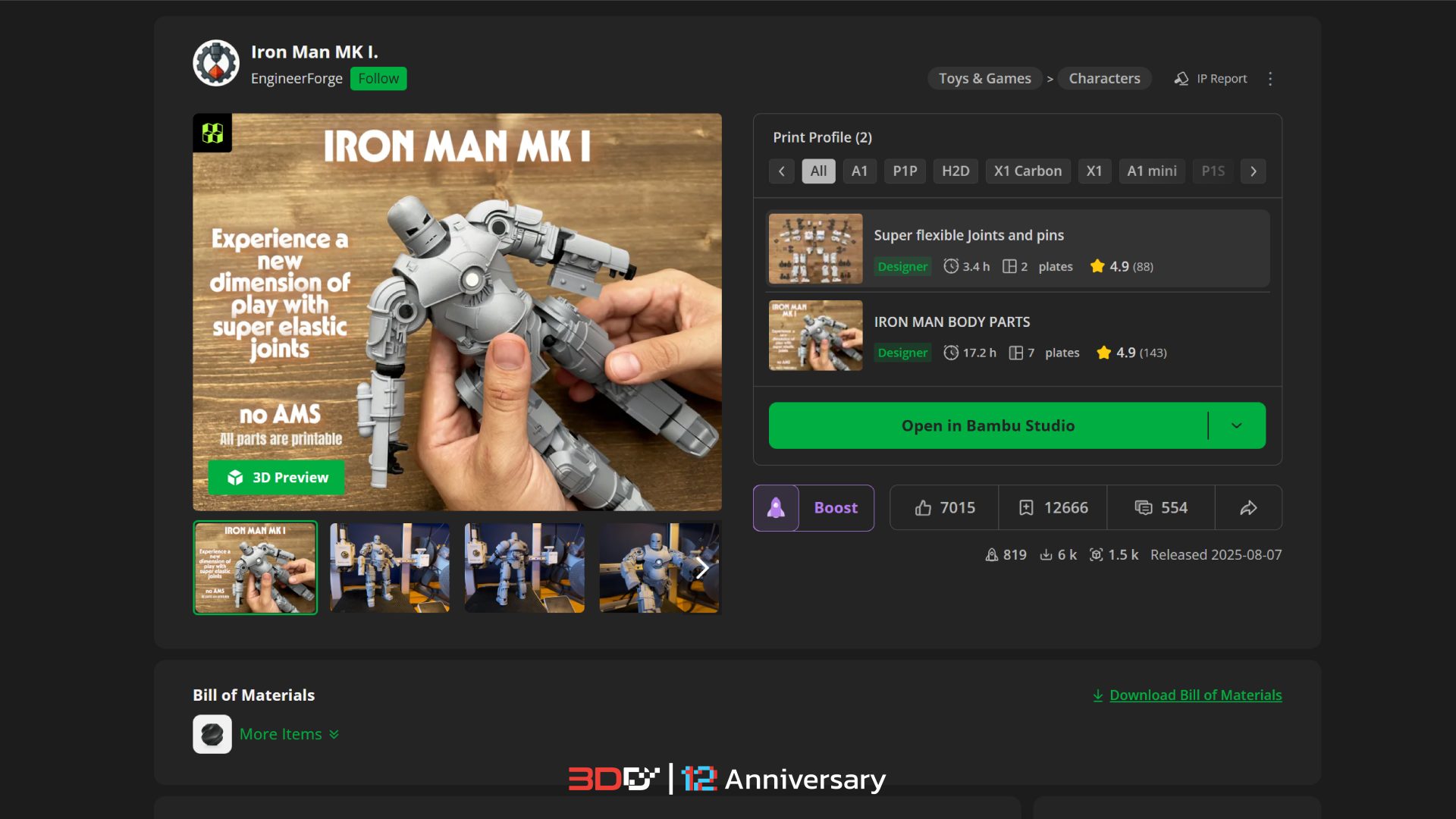Viewport: 1456px width, 819px height.
Task: Click the Boost rocket icon
Action: coord(776,508)
